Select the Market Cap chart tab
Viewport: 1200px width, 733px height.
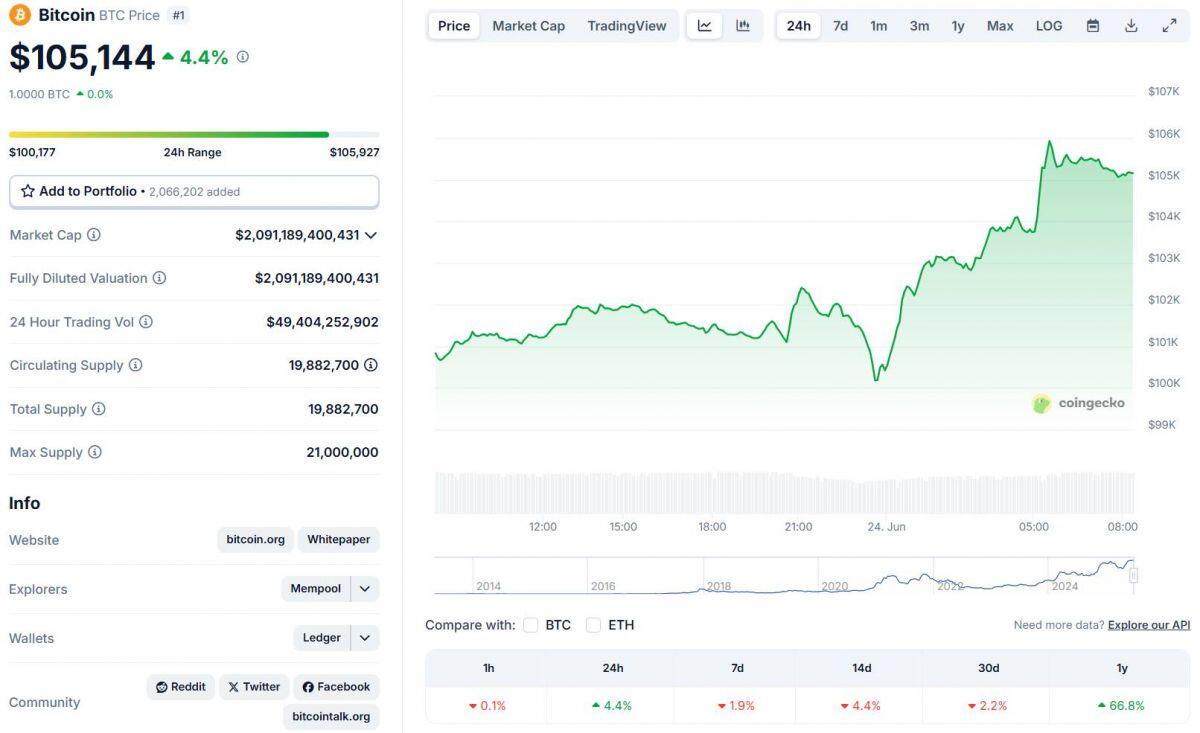(x=528, y=26)
